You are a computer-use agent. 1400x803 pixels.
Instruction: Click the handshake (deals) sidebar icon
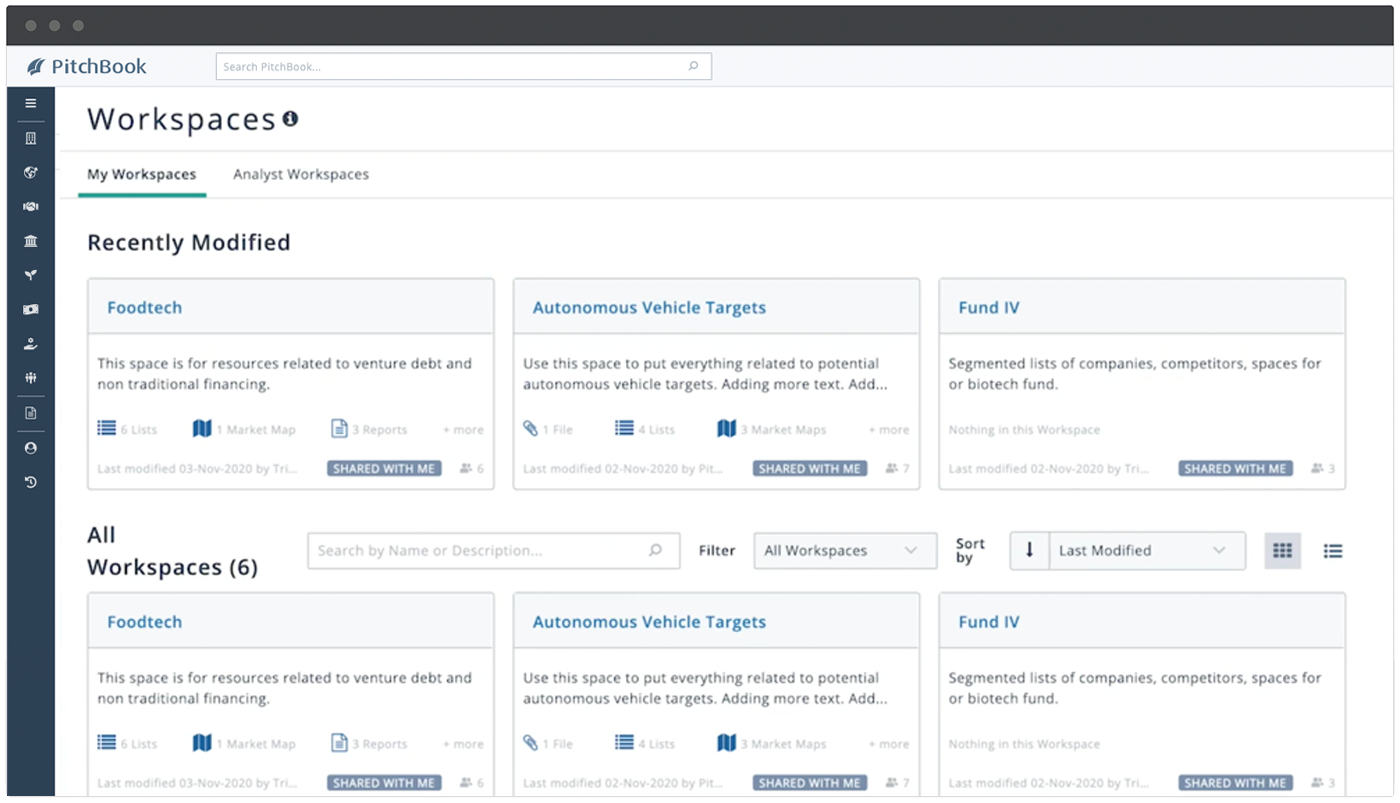31,207
